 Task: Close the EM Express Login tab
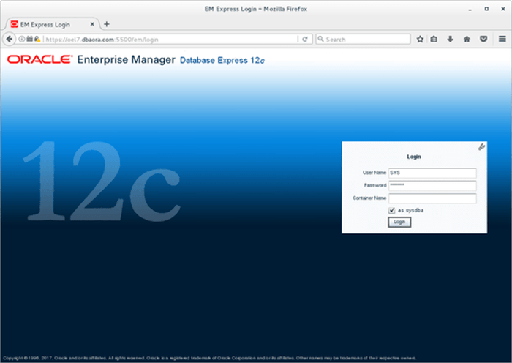92,24
